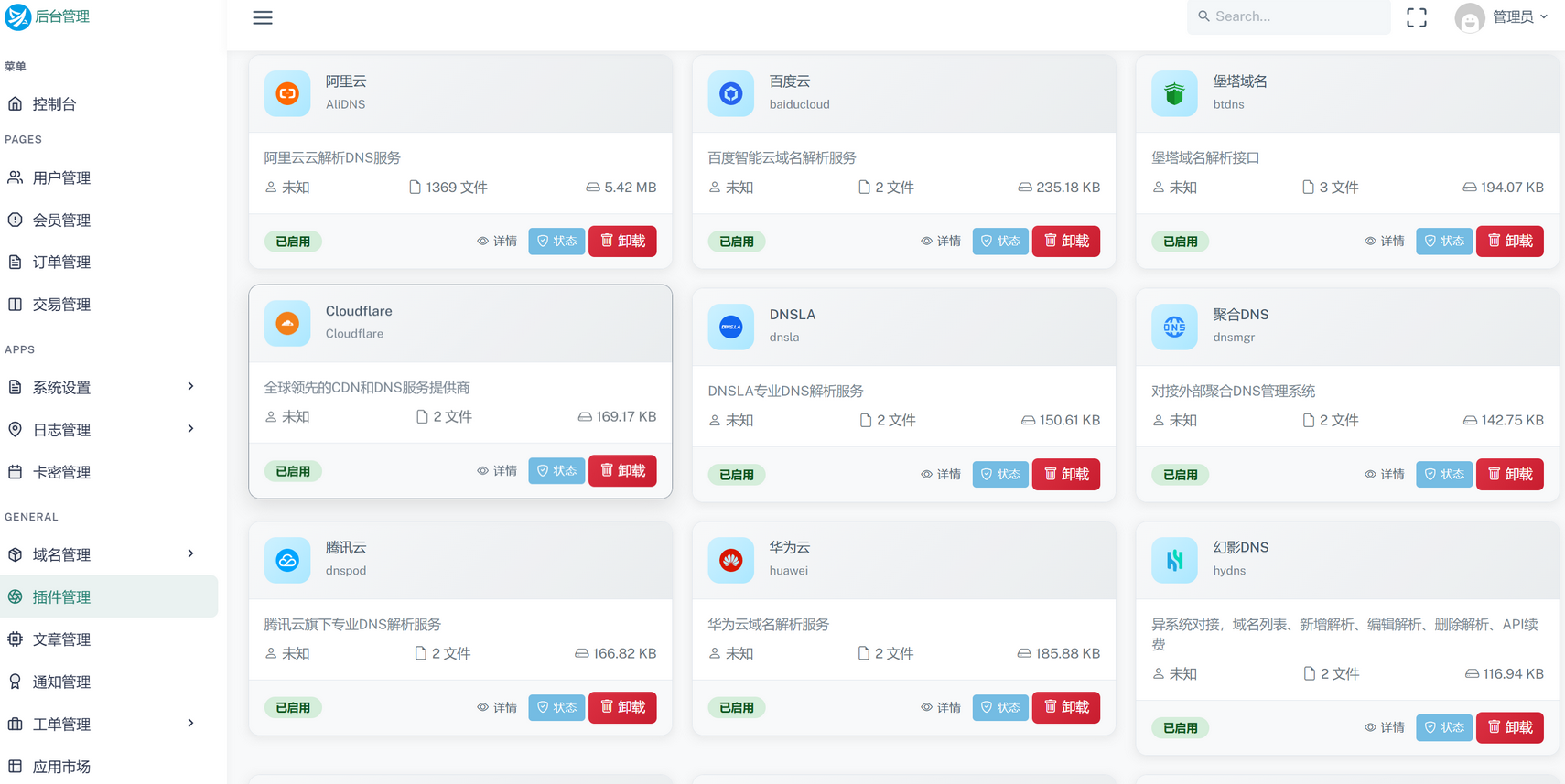The height and width of the screenshot is (784, 1565).
Task: View 详情 of 百度云 plugin
Action: [x=941, y=241]
